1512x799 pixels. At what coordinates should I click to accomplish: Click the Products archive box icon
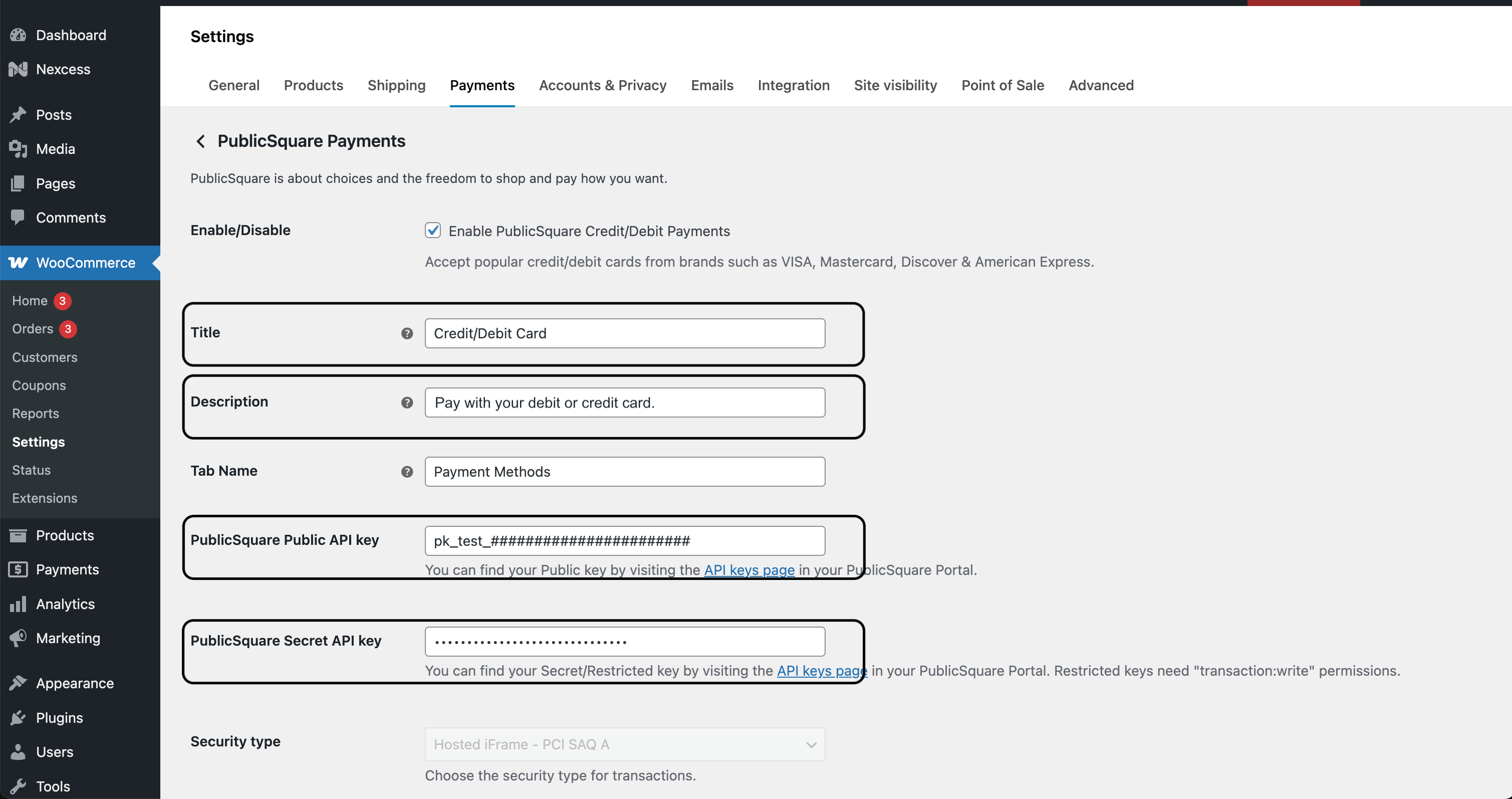click(18, 535)
